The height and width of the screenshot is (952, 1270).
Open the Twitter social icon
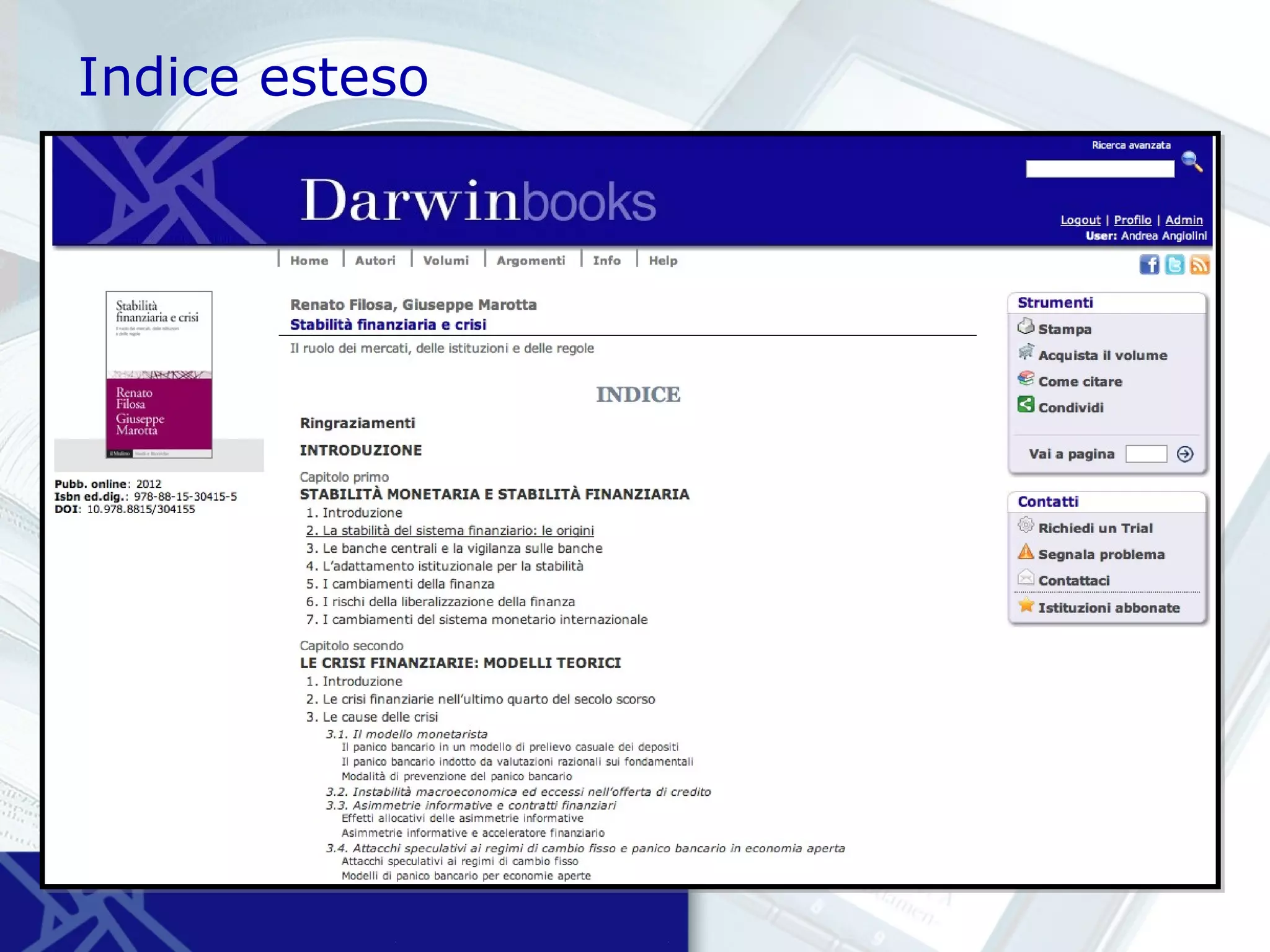[1175, 265]
